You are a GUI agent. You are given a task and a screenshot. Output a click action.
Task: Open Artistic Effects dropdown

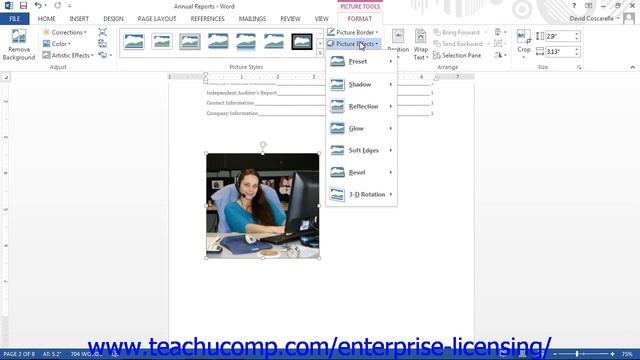pyautogui.click(x=68, y=55)
